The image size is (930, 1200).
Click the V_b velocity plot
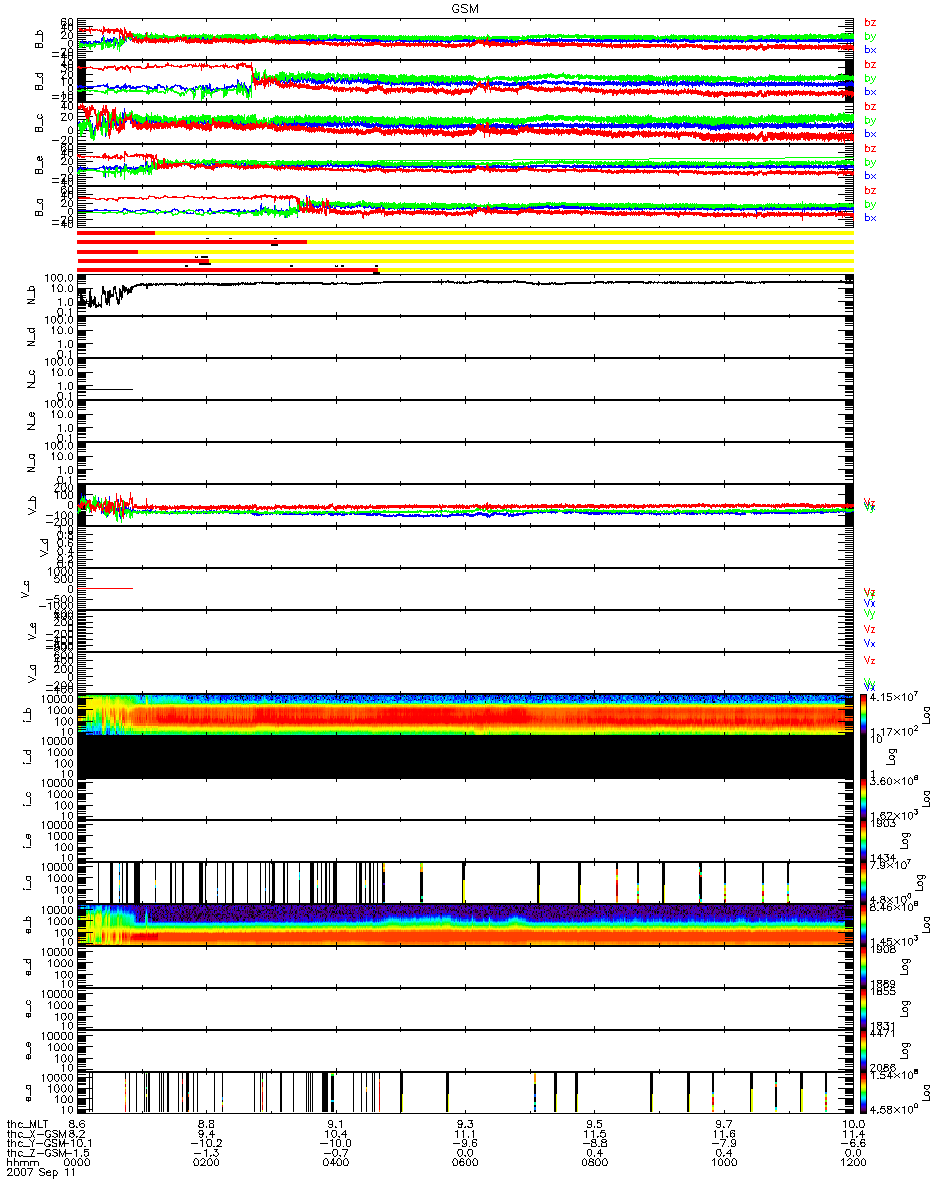[x=465, y=505]
